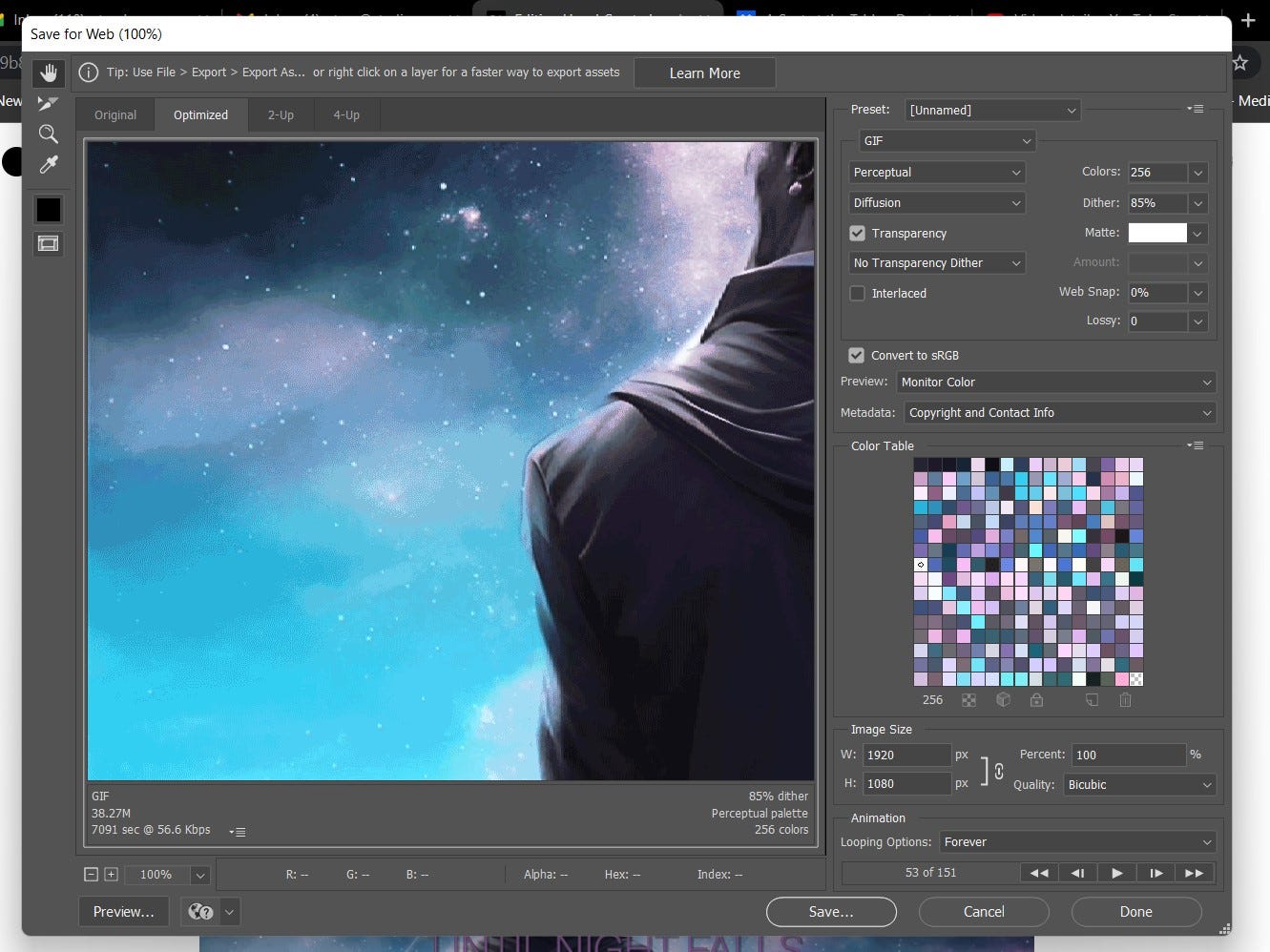This screenshot has width=1270, height=952.
Task: Open the Quality Bicubic dropdown
Action: tap(1140, 785)
